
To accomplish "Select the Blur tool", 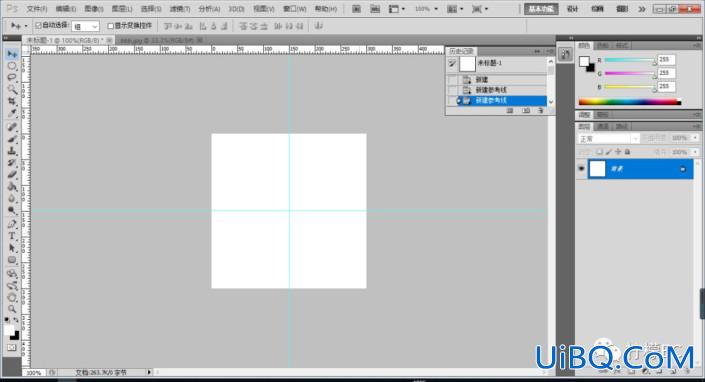I will click(x=12, y=198).
